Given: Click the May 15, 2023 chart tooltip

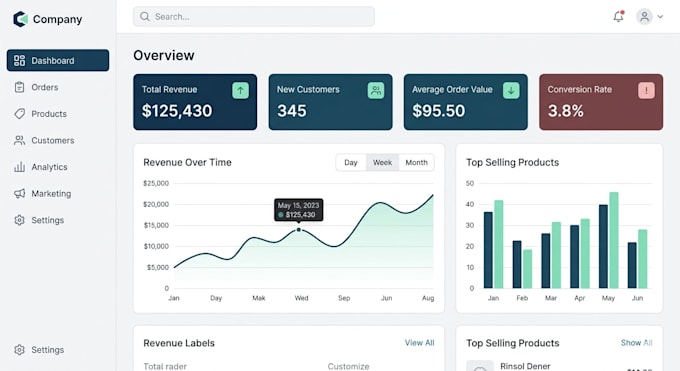Looking at the screenshot, I should click(x=298, y=210).
